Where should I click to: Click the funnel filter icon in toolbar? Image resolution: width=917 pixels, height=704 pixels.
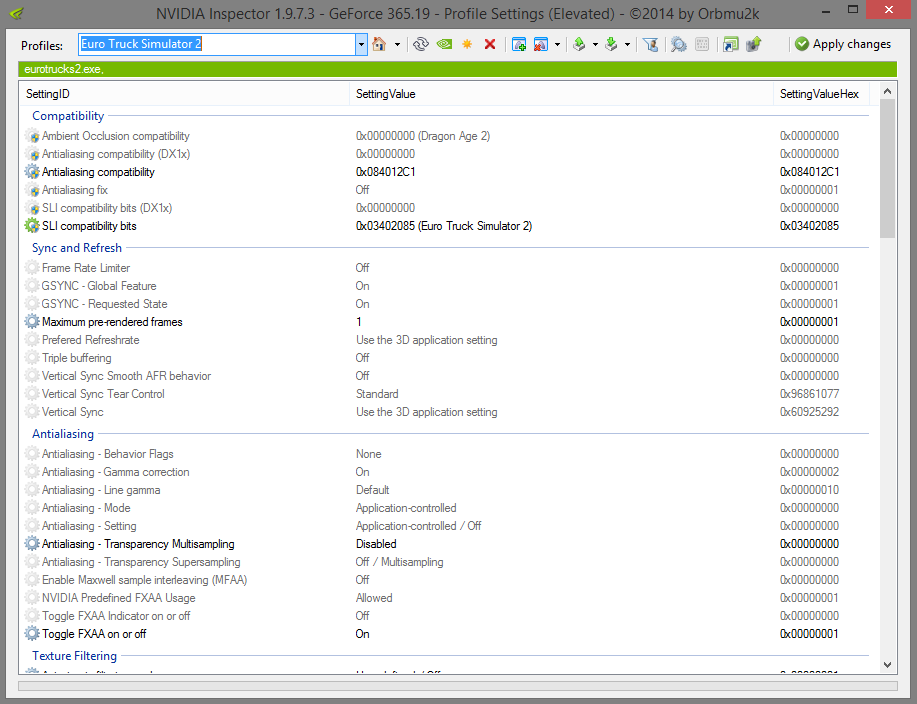pos(650,44)
